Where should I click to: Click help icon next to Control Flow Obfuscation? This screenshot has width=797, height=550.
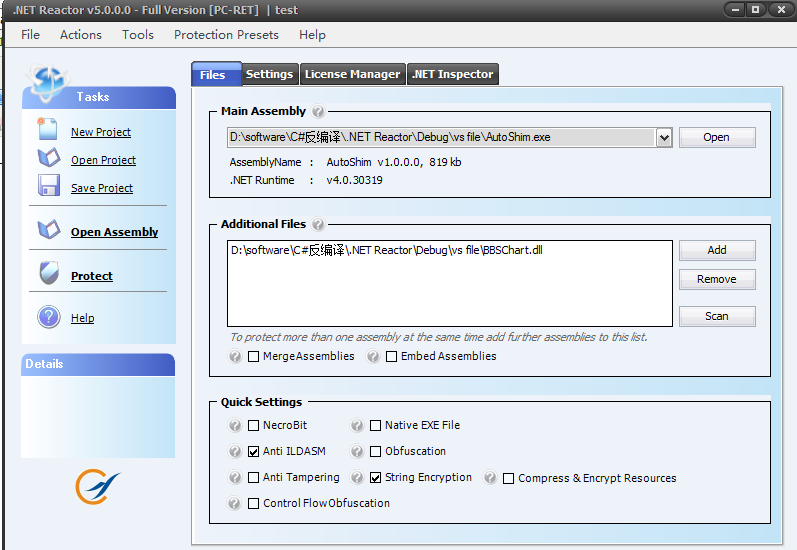pos(234,503)
